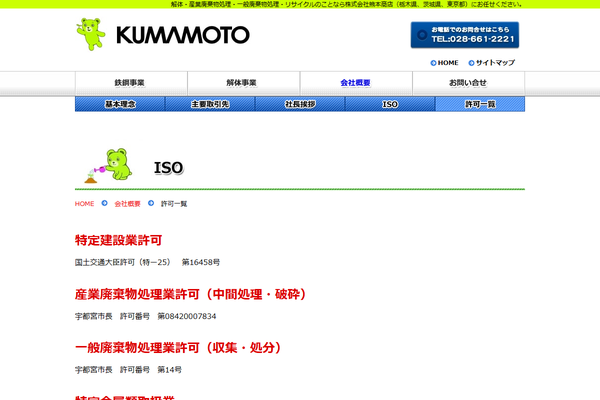Click the blue arrow icon beside HOME
Image resolution: width=600 pixels, height=400 pixels.
[433, 63]
